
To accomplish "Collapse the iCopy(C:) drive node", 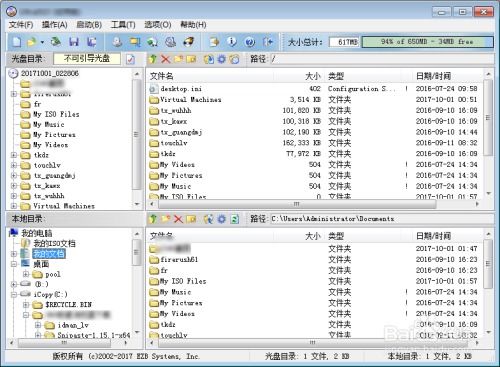I will 14,294.
